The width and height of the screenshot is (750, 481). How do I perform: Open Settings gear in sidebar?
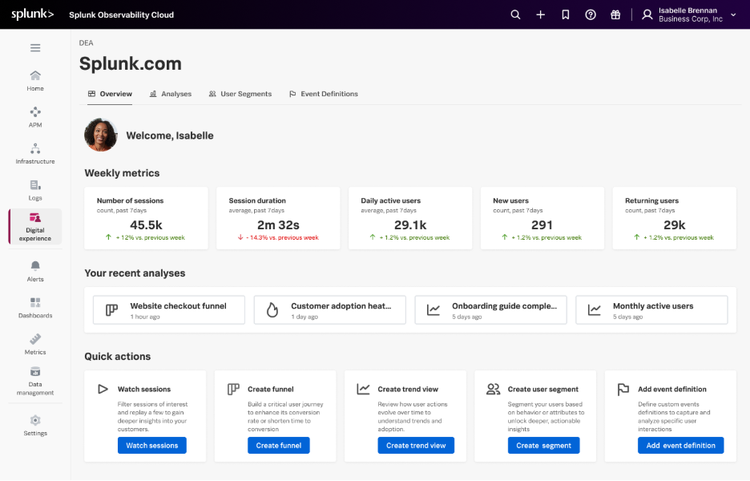pos(35,425)
